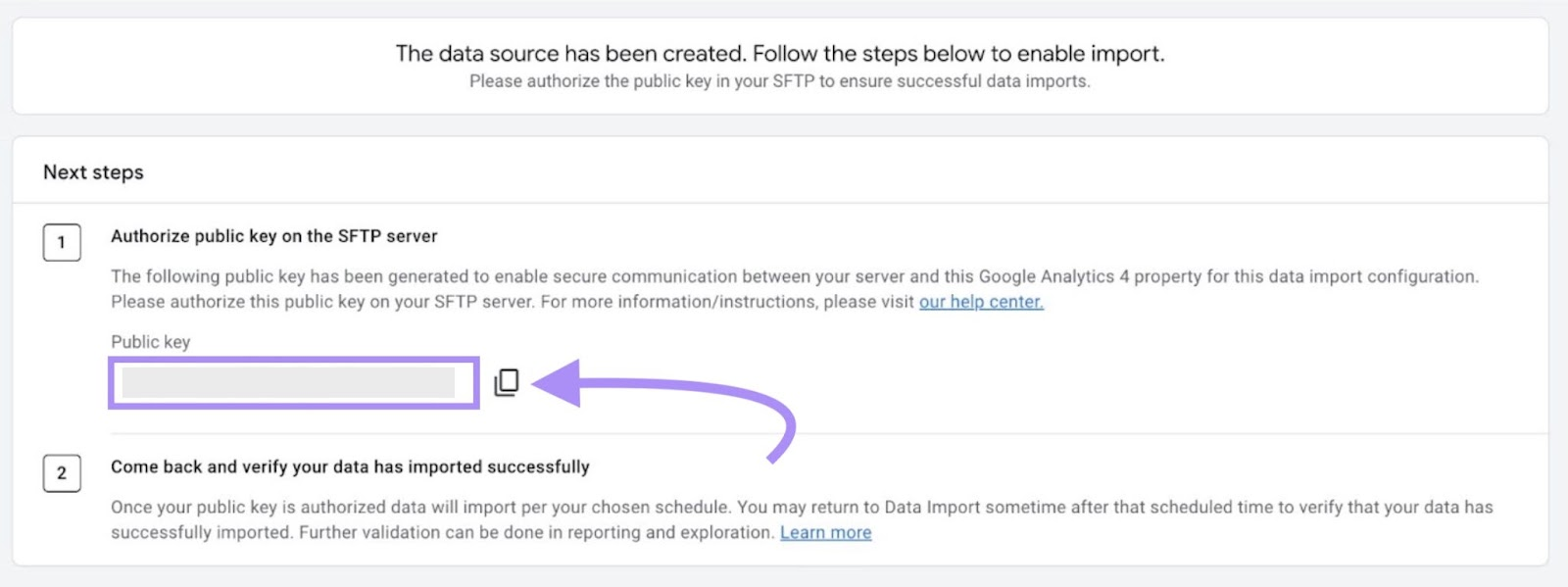Click the clipboard copy icon beside the key field
The width and height of the screenshot is (1568, 587).
506,382
